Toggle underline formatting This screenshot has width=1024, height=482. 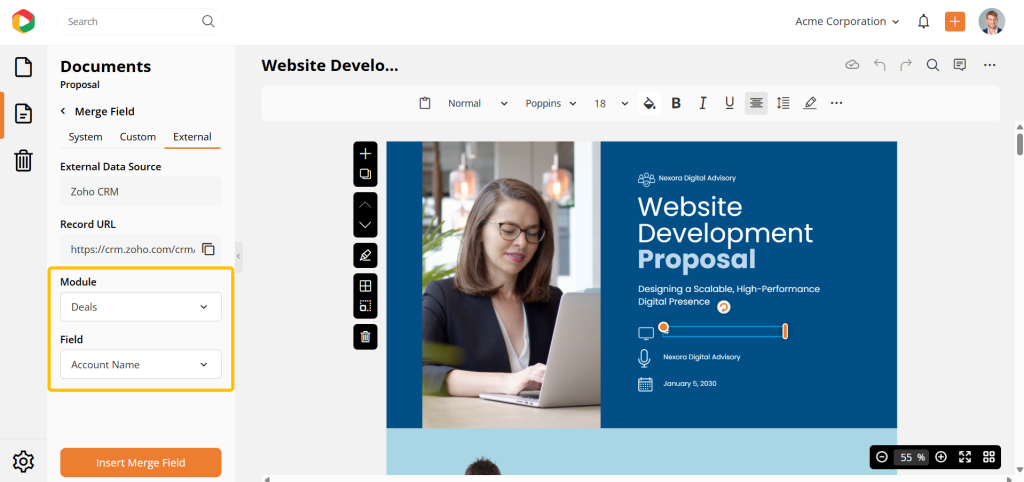pyautogui.click(x=729, y=103)
